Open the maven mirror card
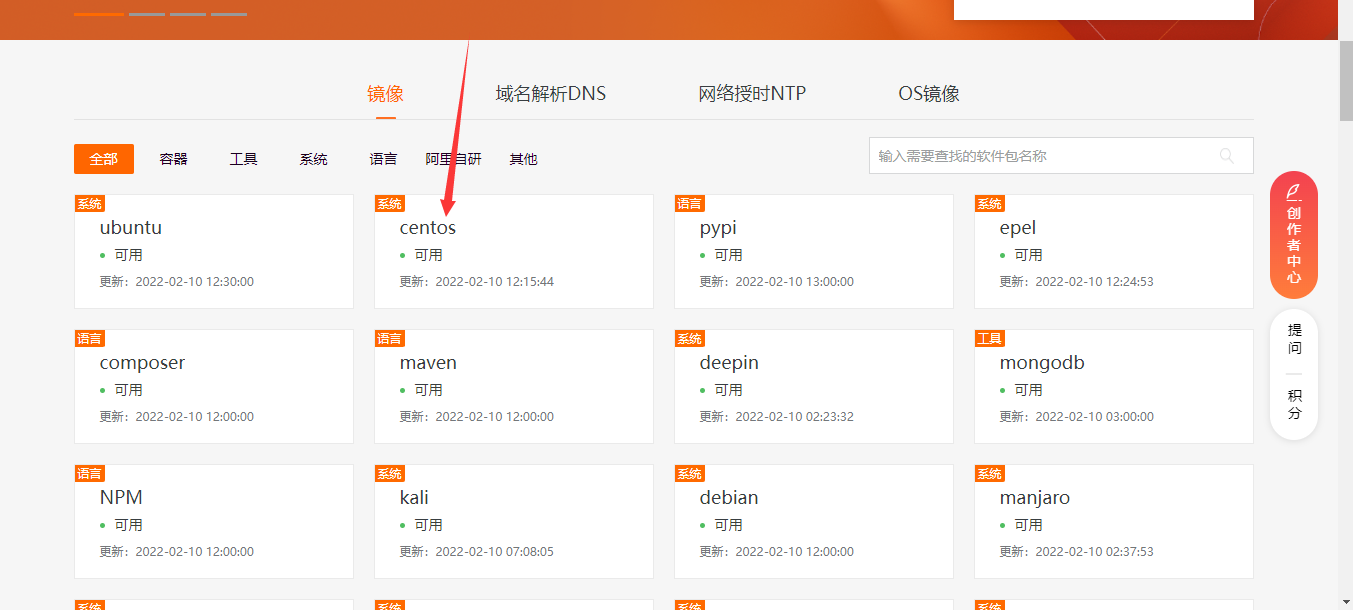 pyautogui.click(x=514, y=386)
